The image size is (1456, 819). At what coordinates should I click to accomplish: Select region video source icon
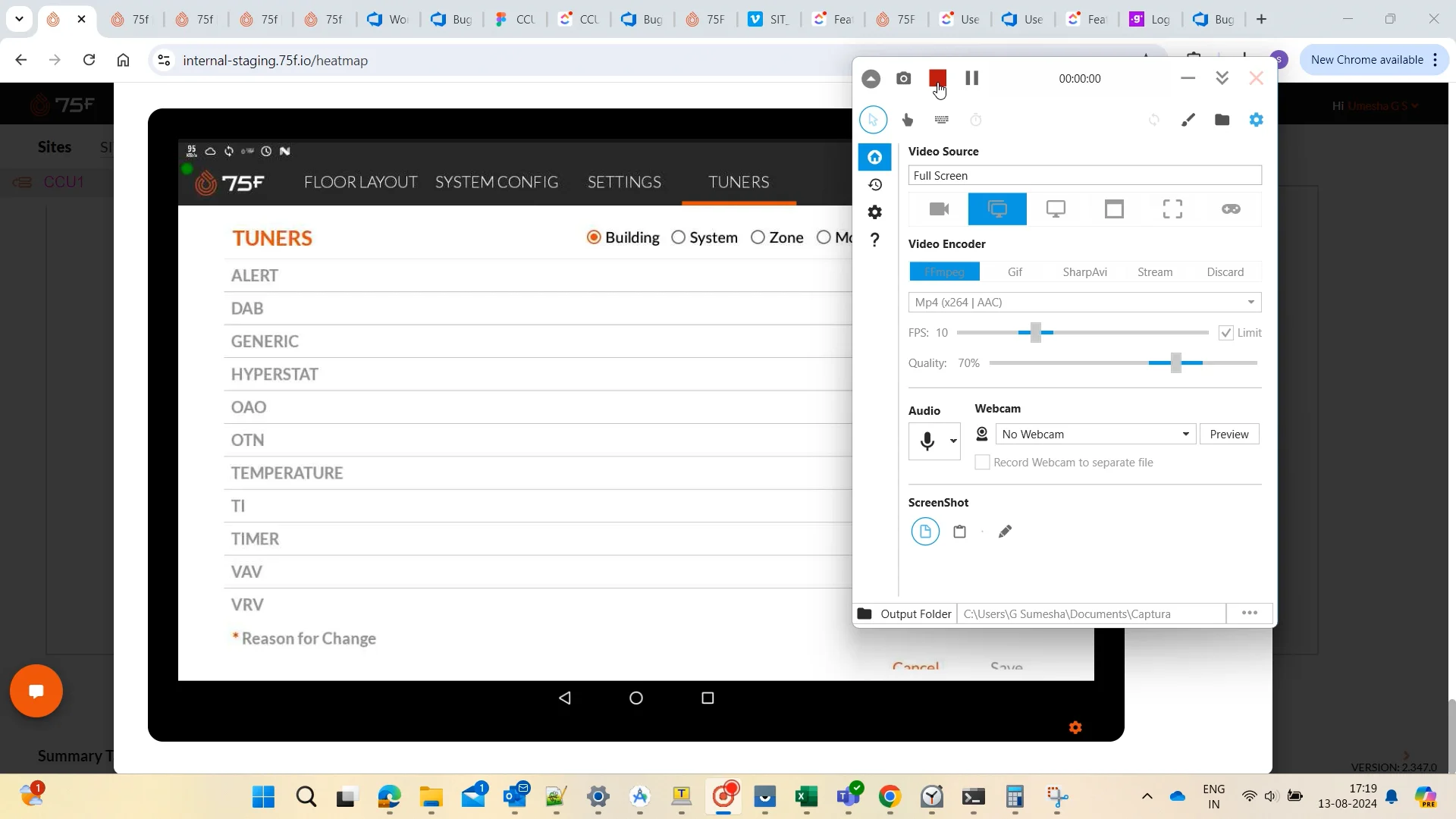(x=1172, y=209)
